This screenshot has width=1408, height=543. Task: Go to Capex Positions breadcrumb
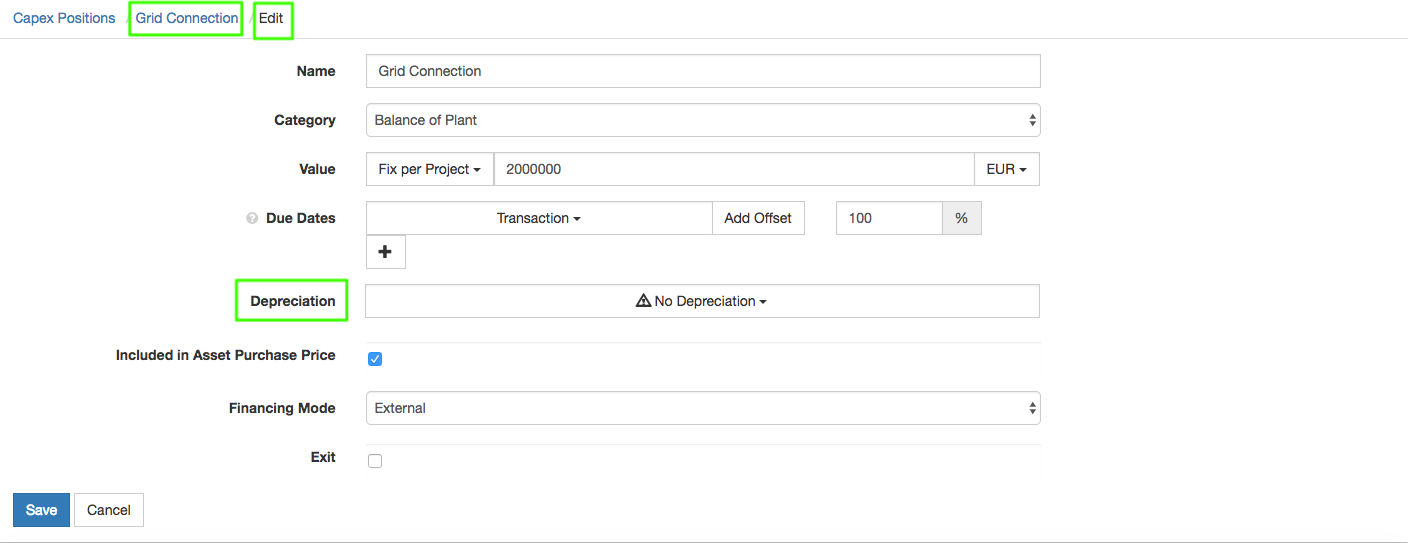pyautogui.click(x=64, y=18)
